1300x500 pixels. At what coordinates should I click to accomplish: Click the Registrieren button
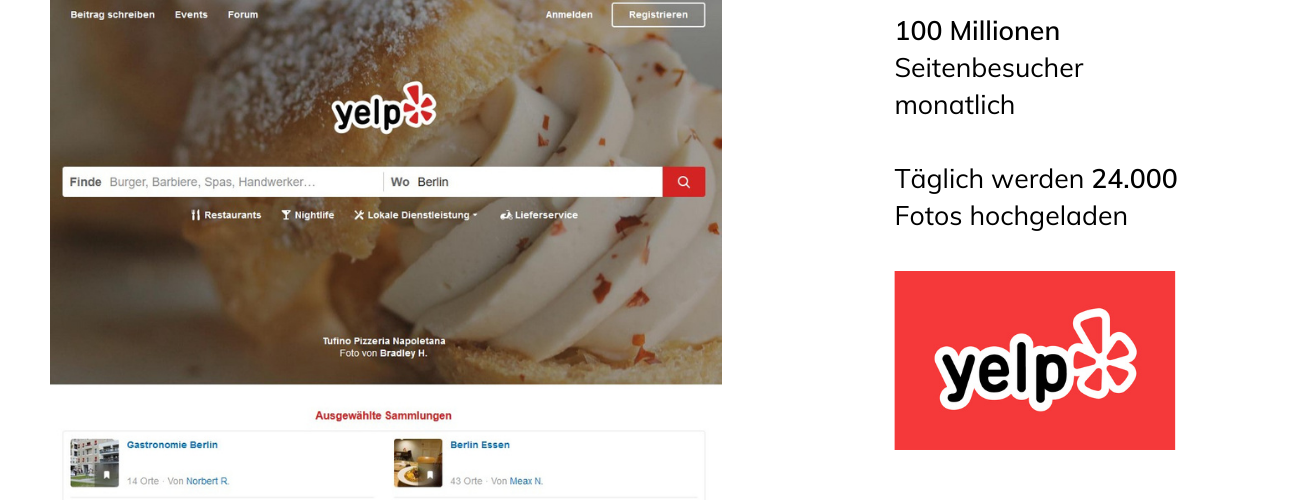[x=658, y=15]
